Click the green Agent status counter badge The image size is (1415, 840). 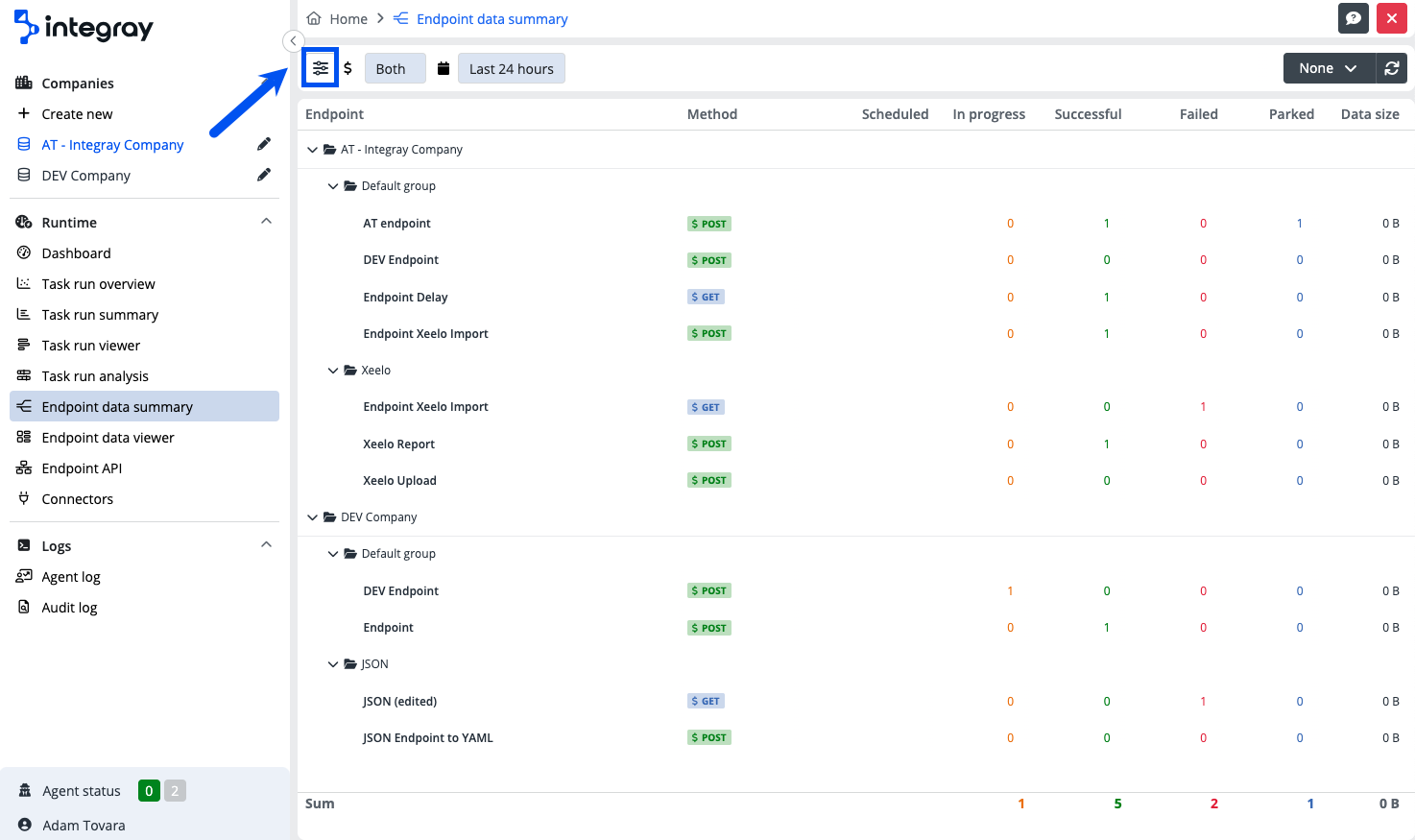pos(149,790)
